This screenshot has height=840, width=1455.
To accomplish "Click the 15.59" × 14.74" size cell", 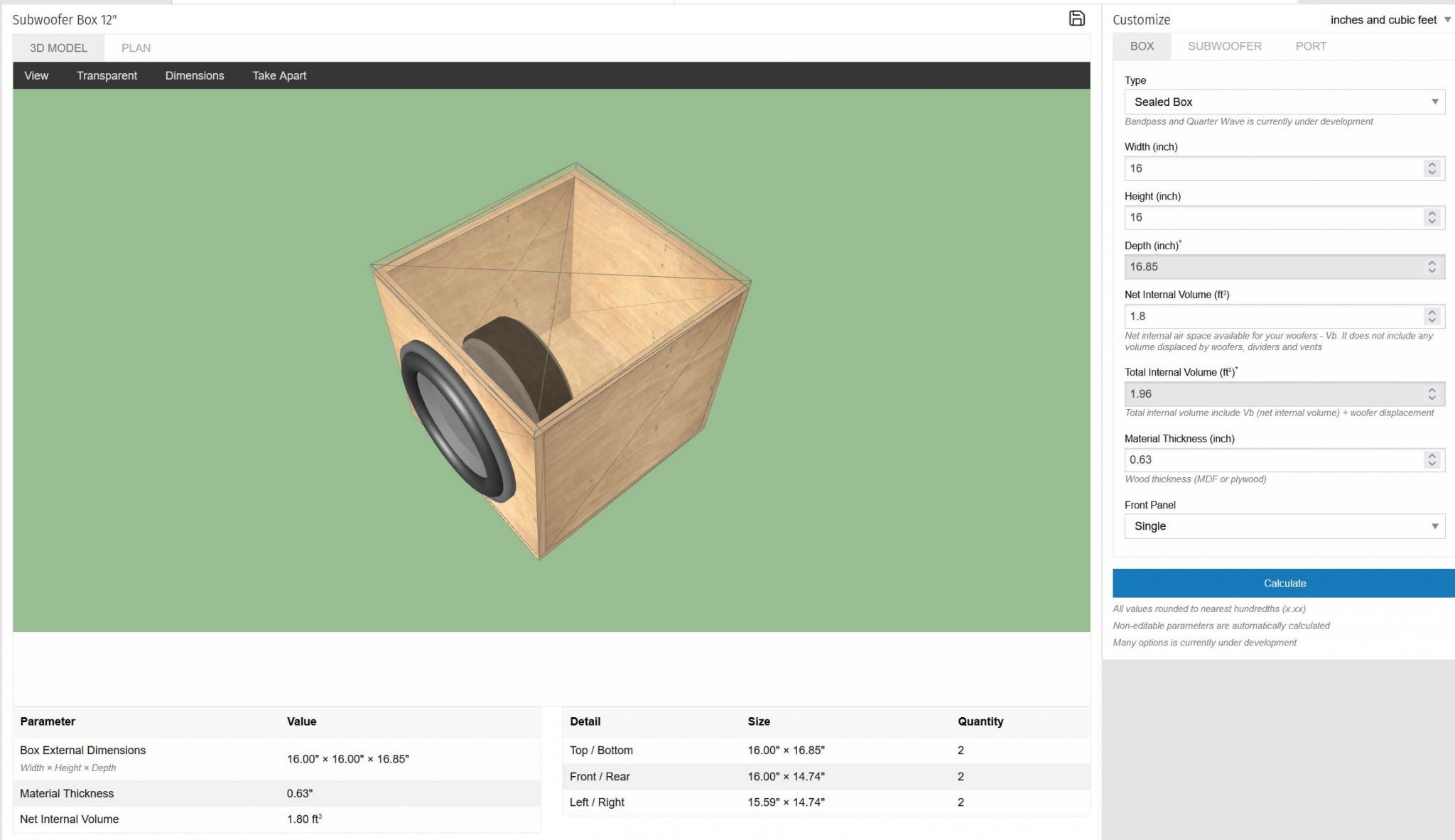I will (786, 802).
